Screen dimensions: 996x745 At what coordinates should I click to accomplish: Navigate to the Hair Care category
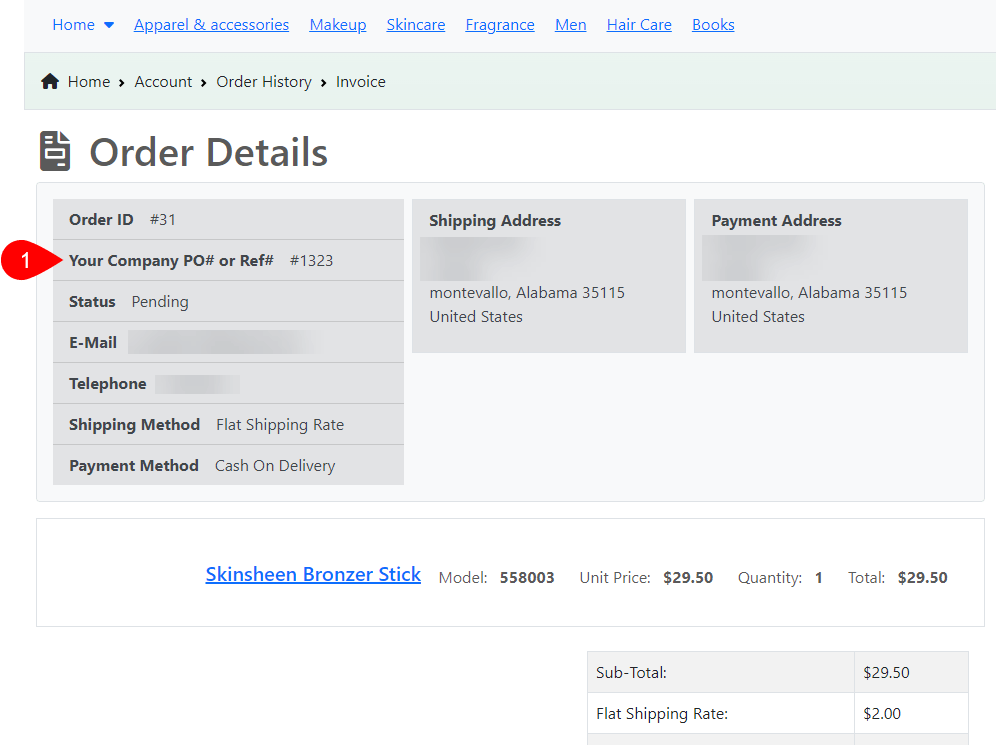[639, 25]
